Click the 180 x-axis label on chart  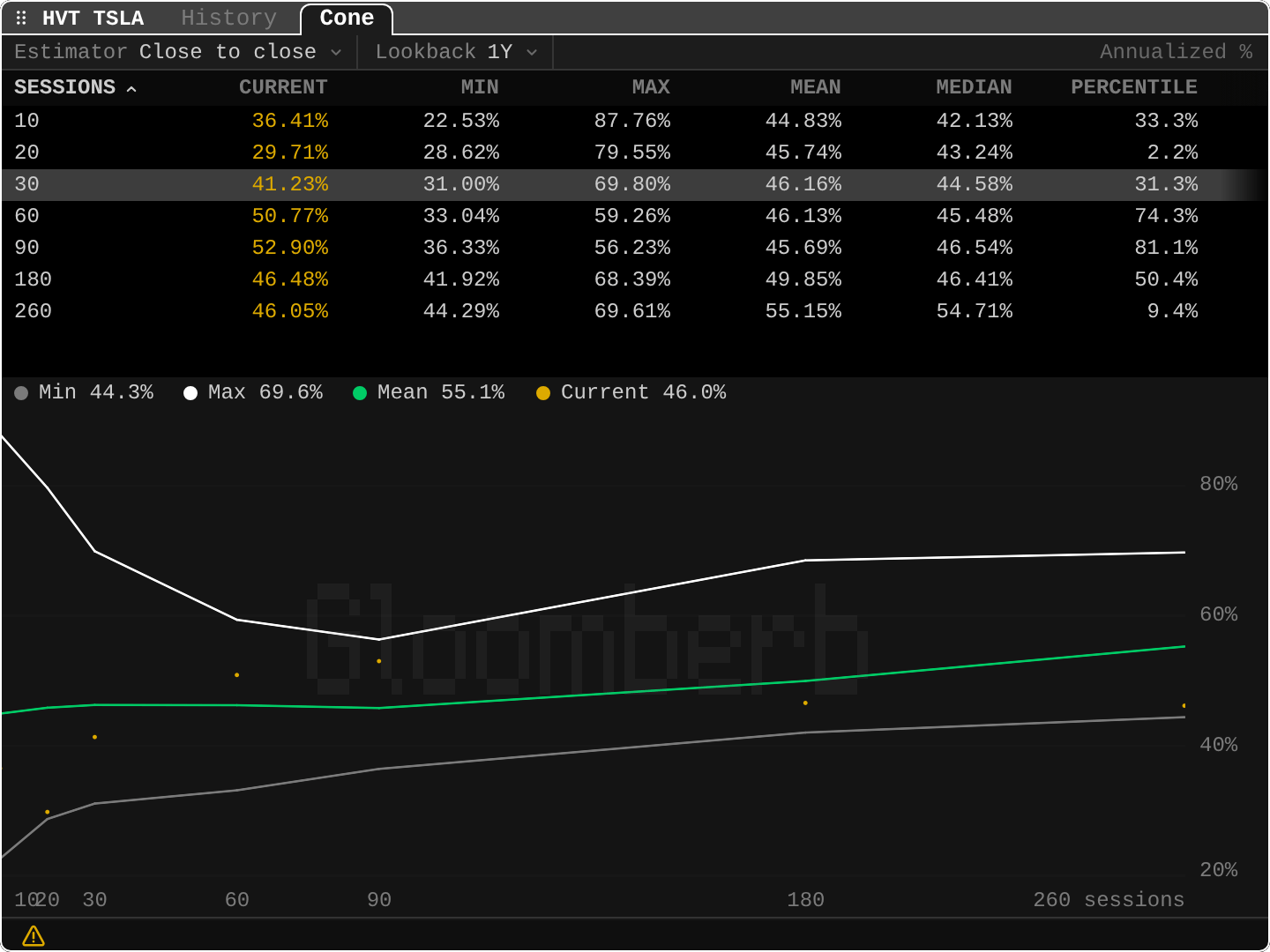(805, 900)
